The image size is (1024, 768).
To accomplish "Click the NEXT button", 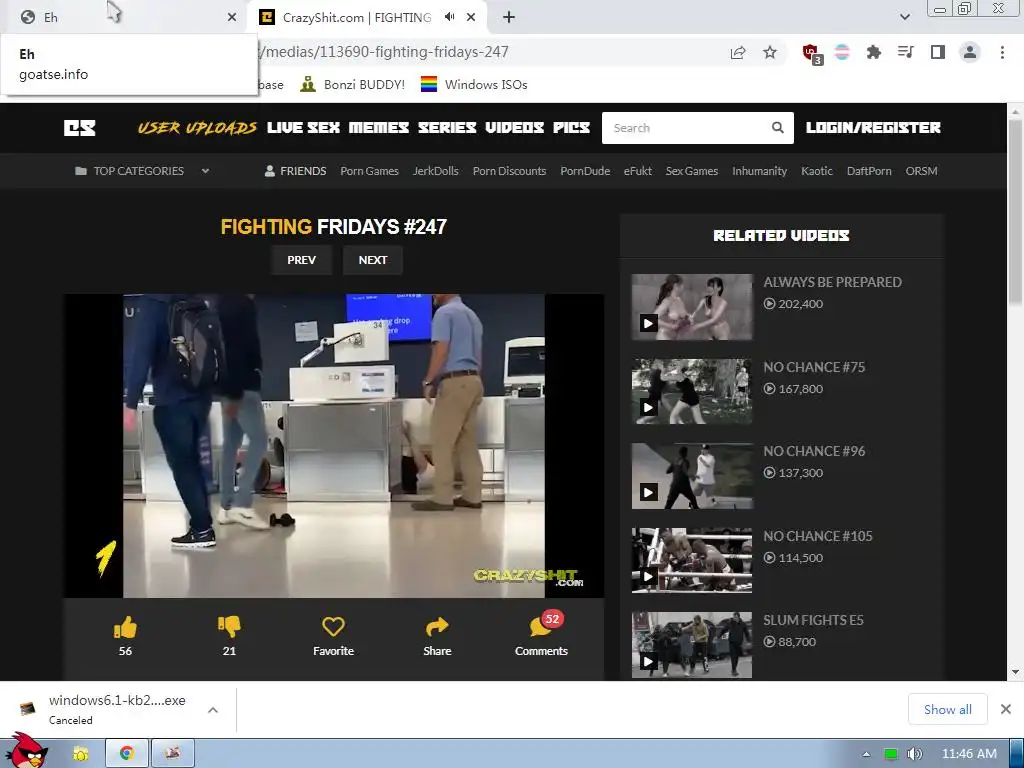I will (373, 260).
